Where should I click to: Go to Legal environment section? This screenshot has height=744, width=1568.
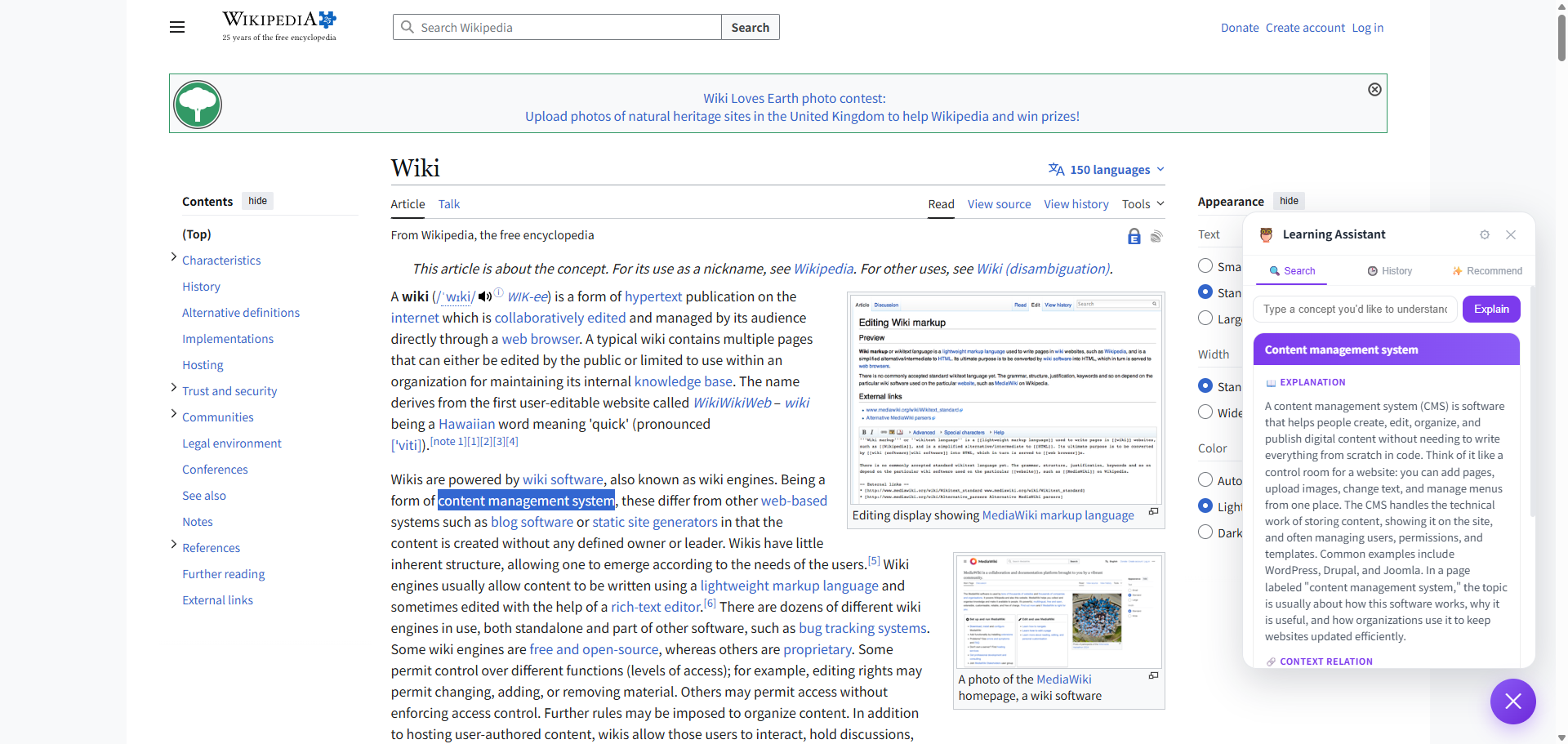[232, 443]
